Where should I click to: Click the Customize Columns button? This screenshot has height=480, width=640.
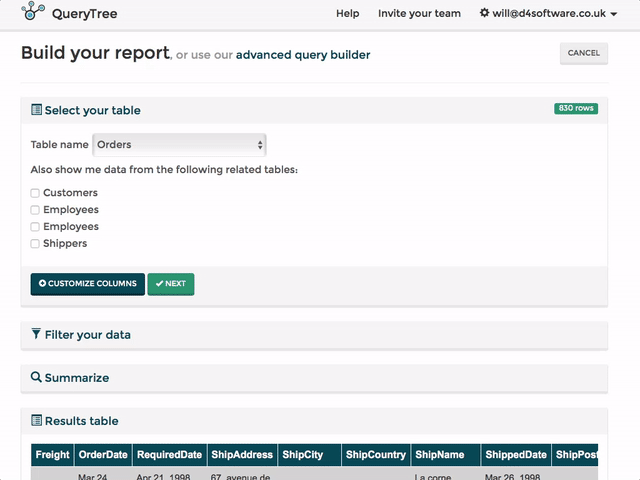coord(88,284)
